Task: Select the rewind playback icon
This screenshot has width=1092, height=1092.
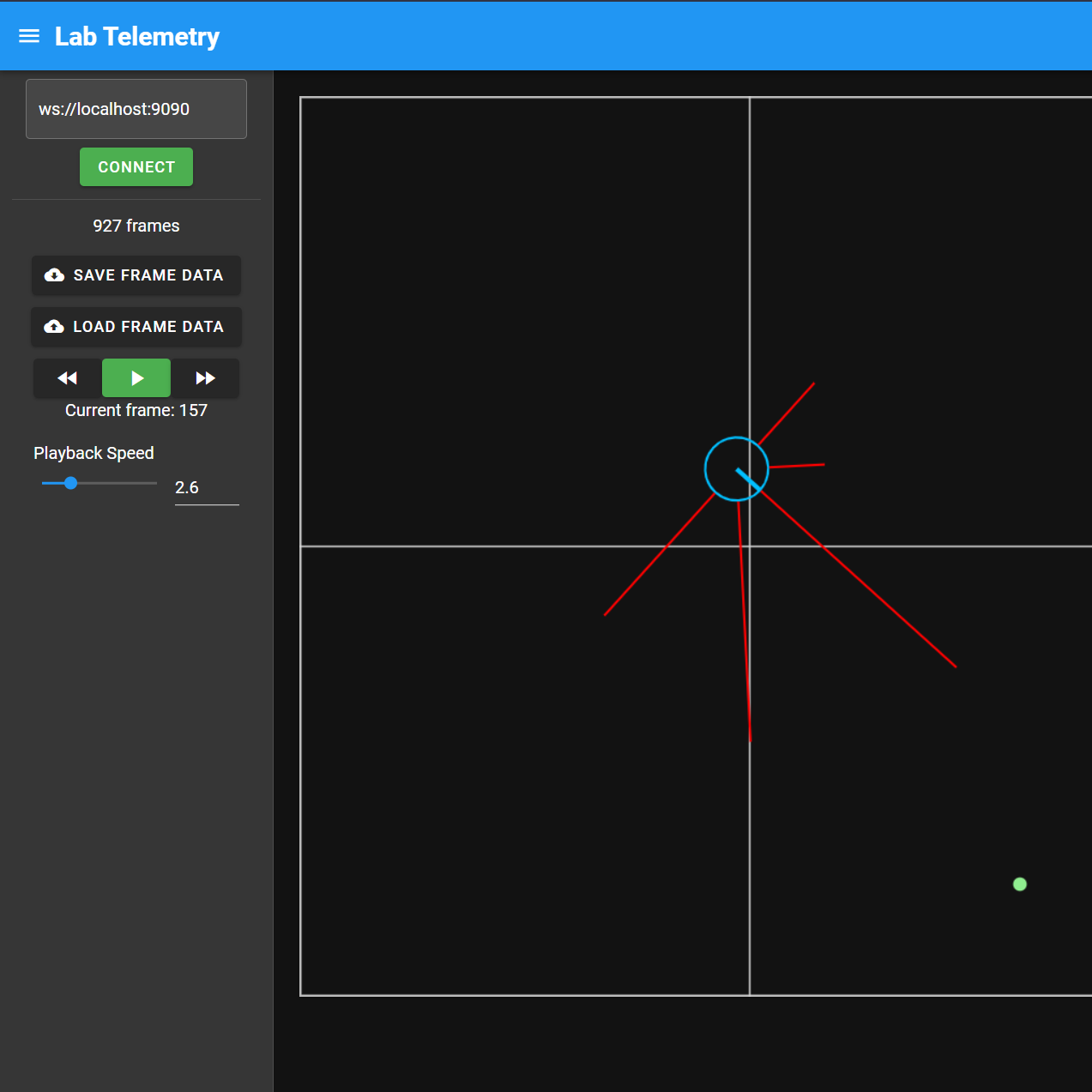Action: tap(67, 377)
